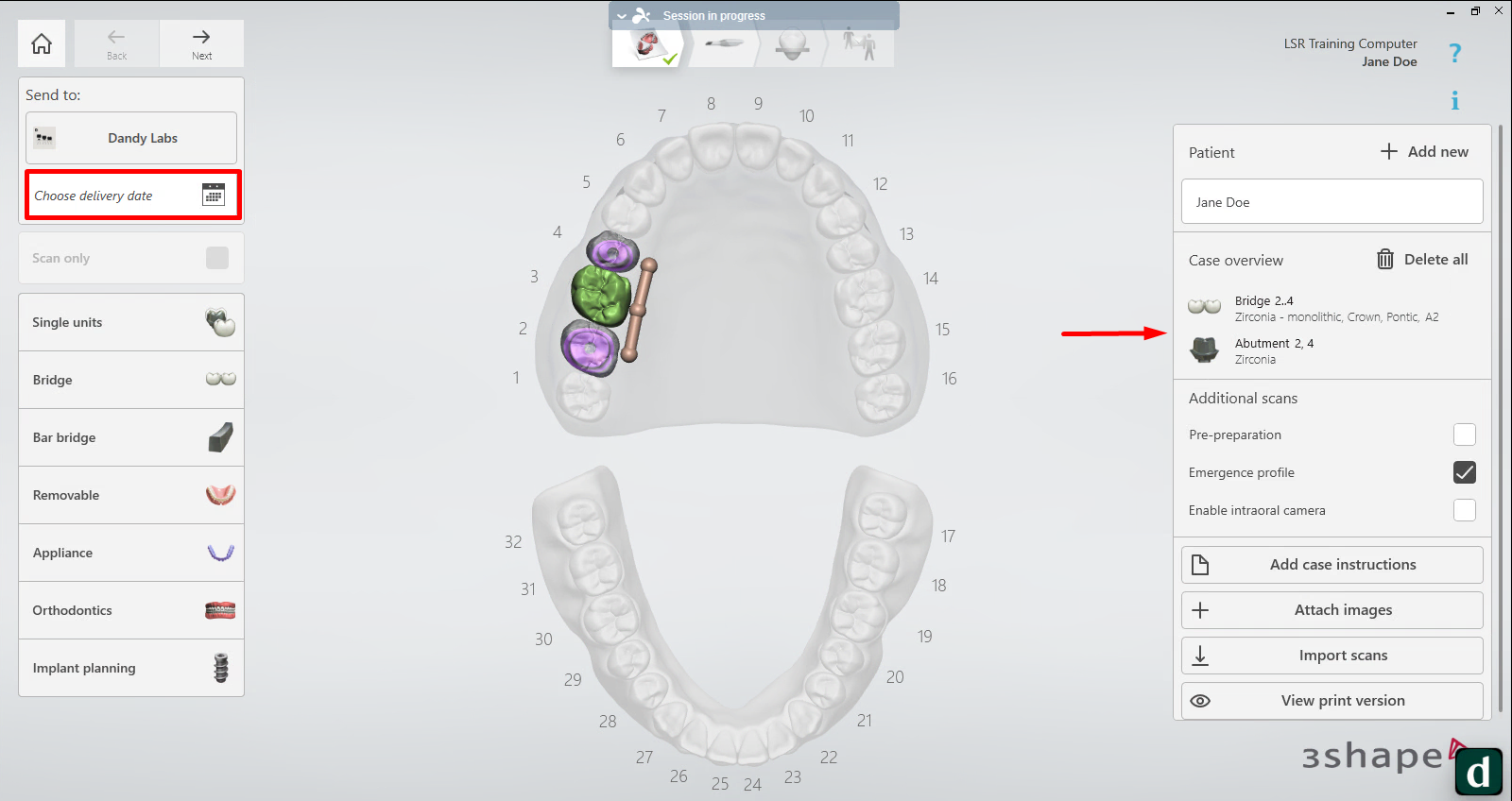Collapse the Session in progress chevron
This screenshot has height=801, width=1512.
622,16
